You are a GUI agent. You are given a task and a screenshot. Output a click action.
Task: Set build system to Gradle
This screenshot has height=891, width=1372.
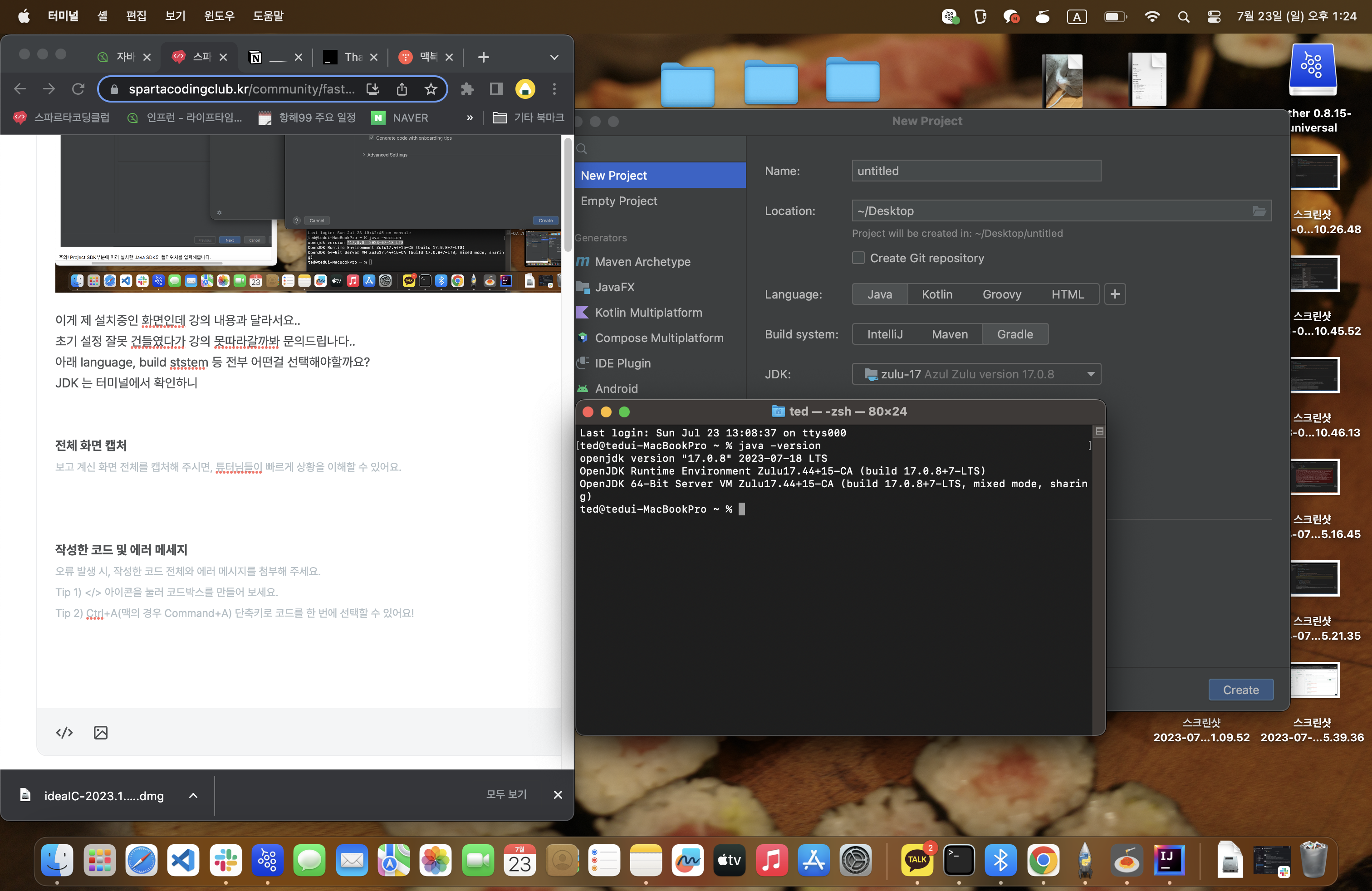coord(1015,334)
